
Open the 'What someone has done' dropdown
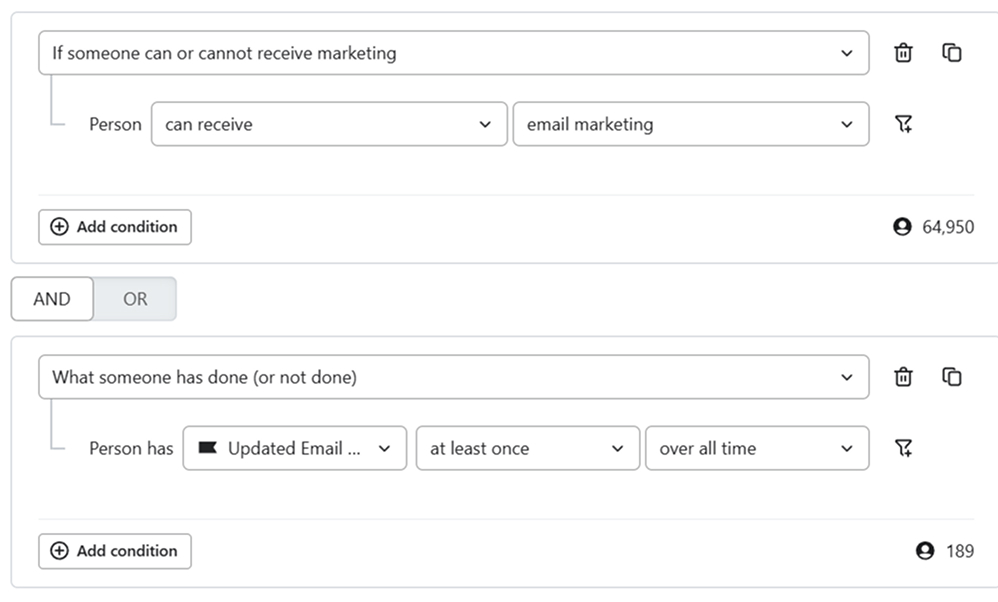tap(453, 377)
